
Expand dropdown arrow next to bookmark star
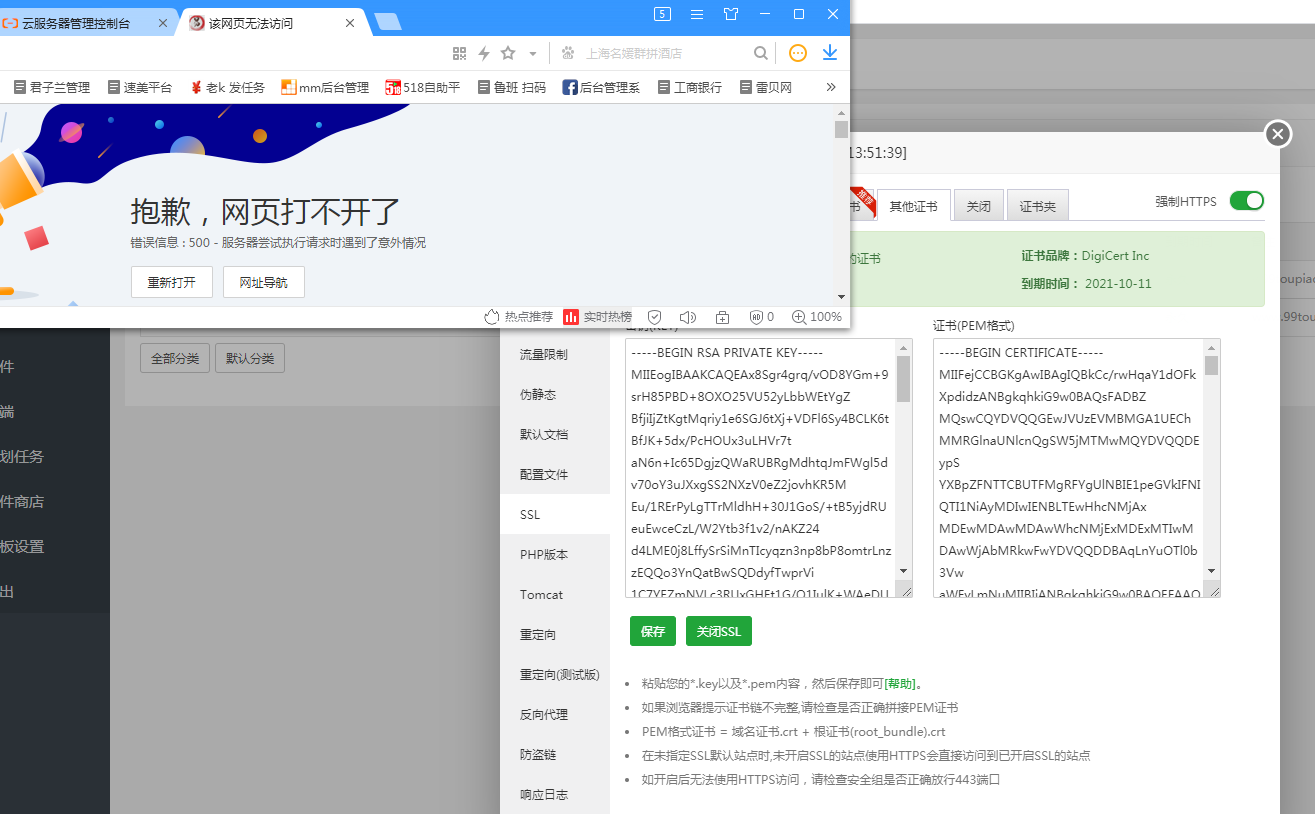click(x=533, y=54)
